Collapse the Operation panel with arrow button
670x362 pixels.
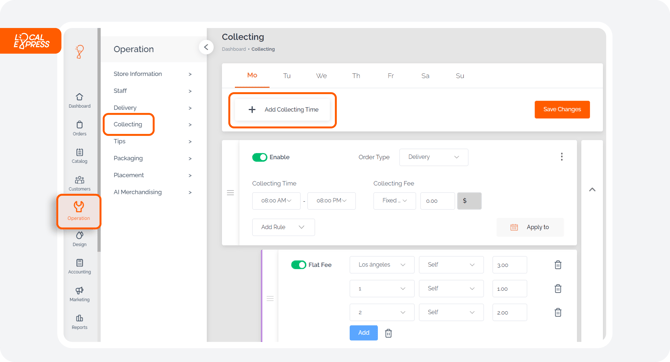206,47
